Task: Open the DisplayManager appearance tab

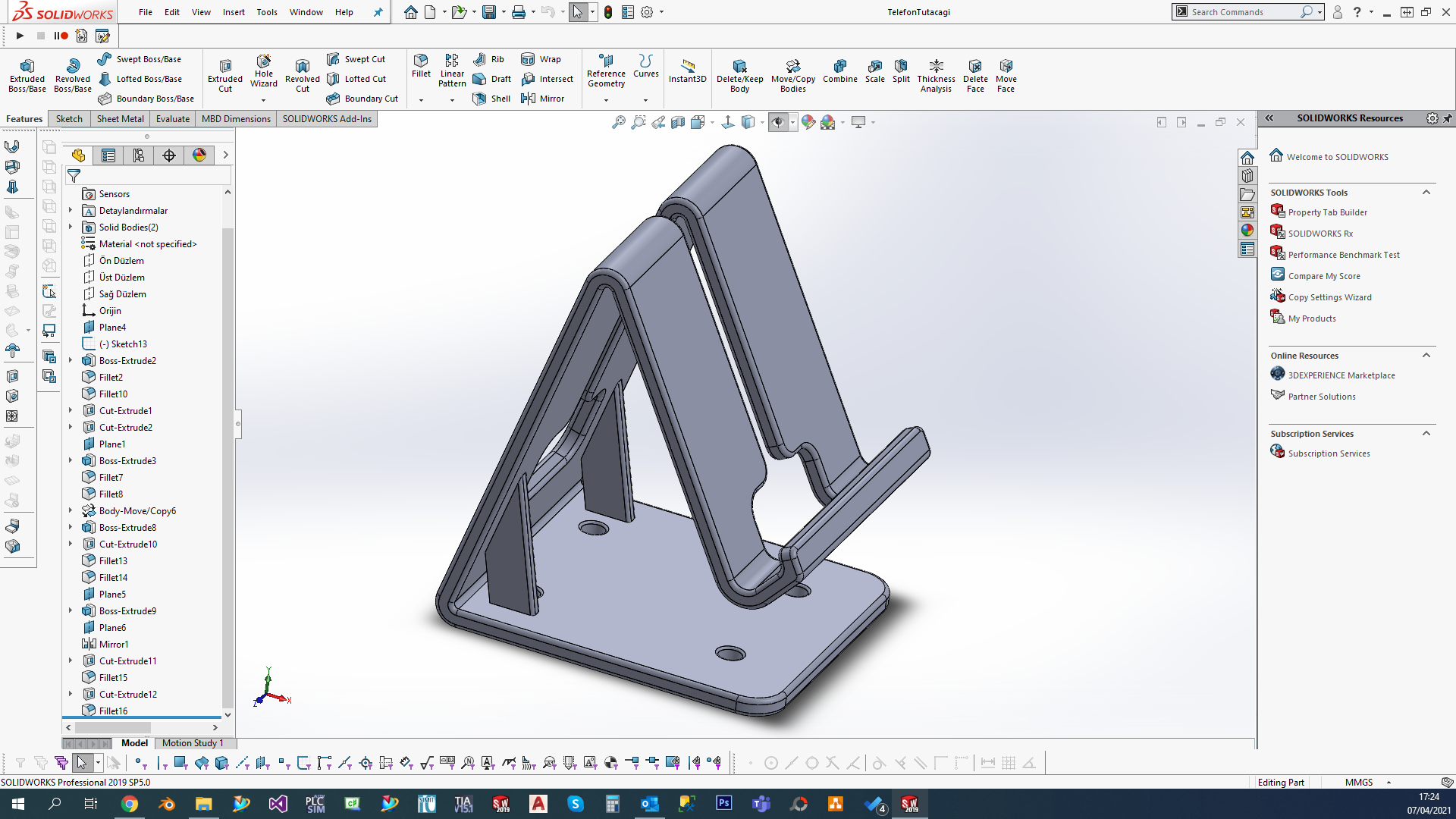Action: click(199, 155)
